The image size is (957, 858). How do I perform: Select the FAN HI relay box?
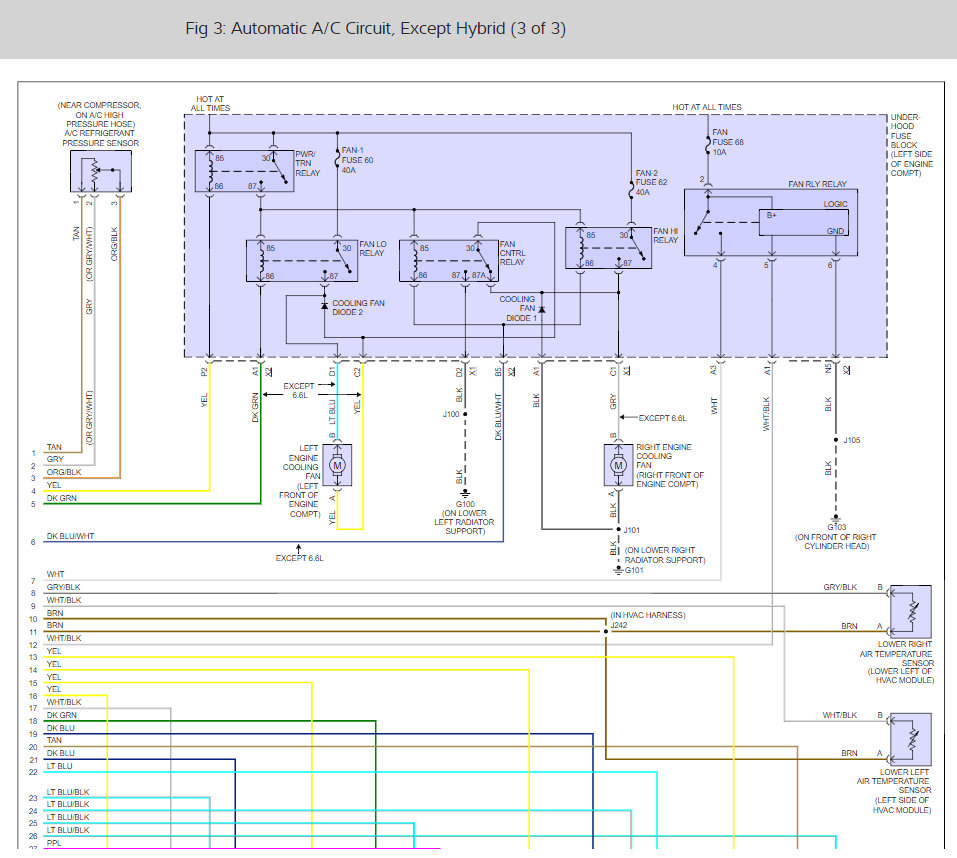(x=607, y=248)
